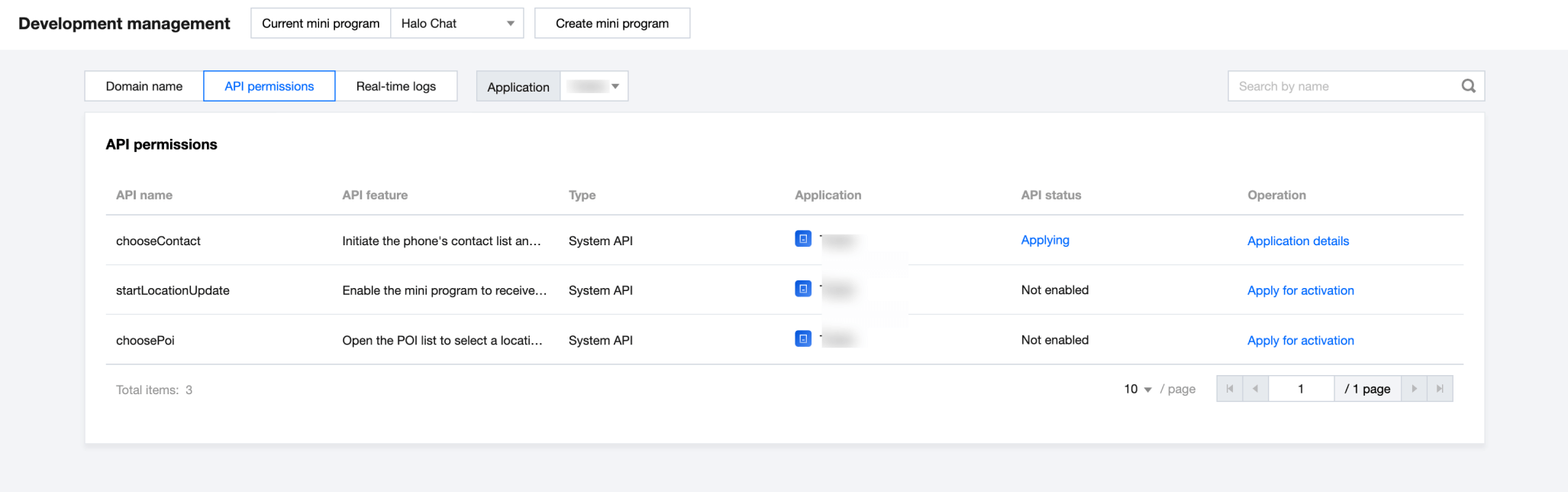Apply for activation of choosePoi

tap(1300, 341)
